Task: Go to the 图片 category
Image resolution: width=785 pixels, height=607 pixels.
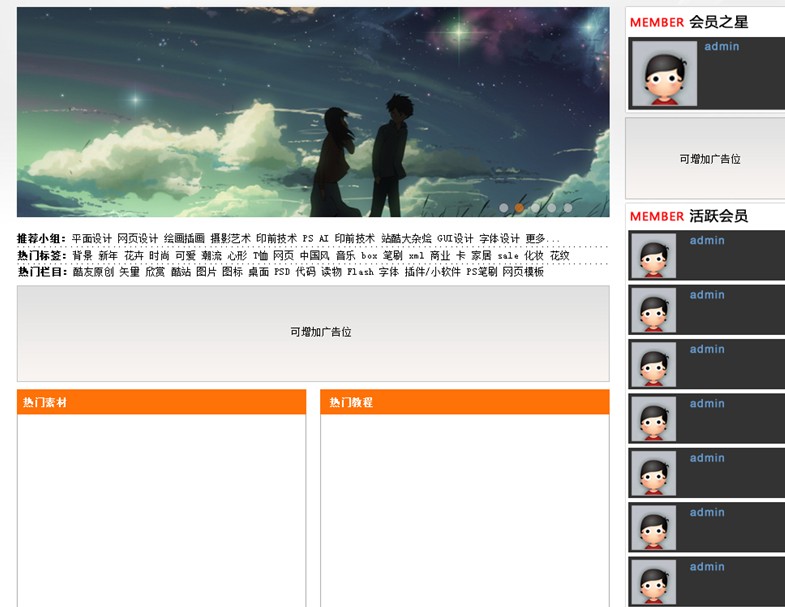Action: (206, 272)
